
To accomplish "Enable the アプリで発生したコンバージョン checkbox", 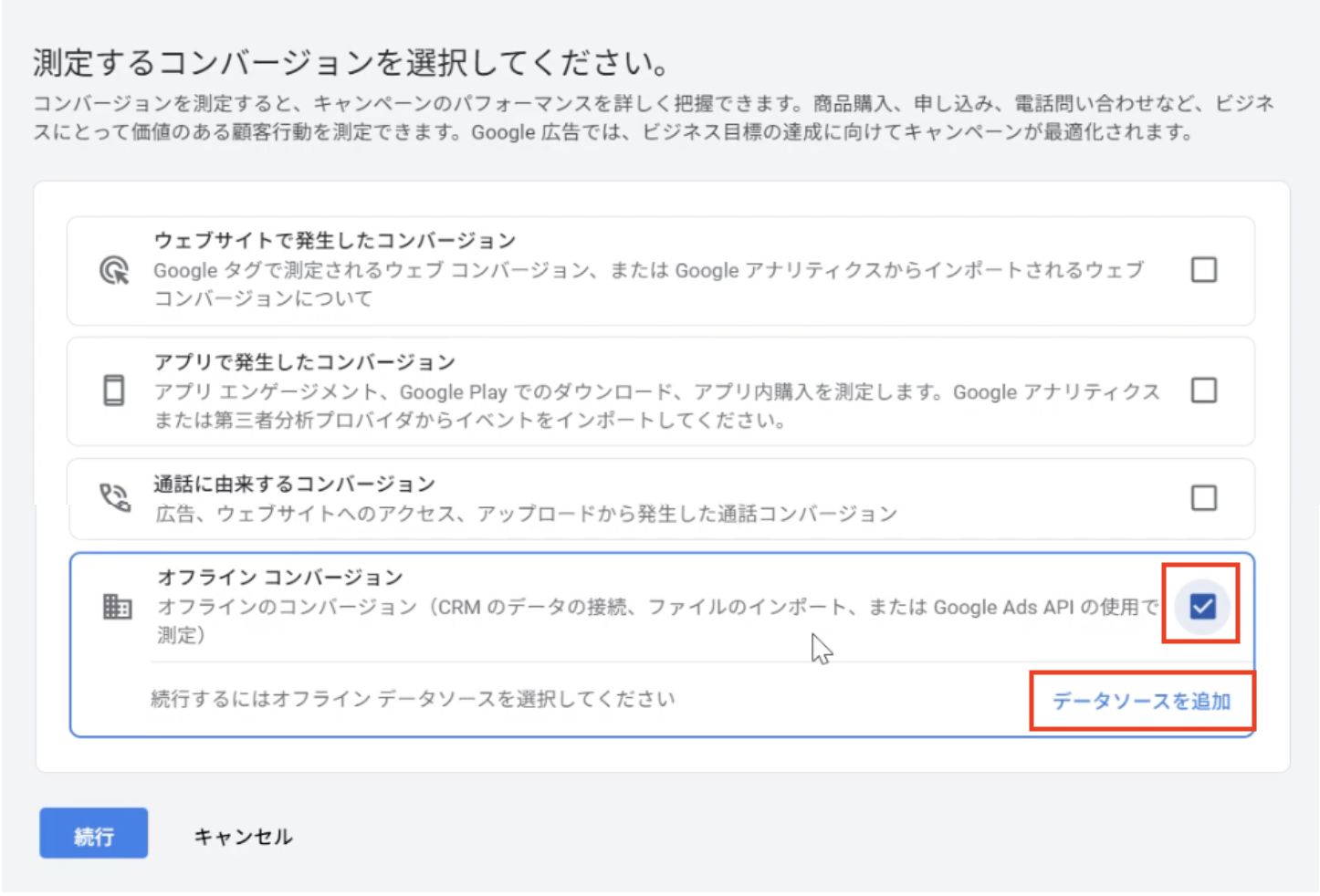I will (x=1203, y=391).
